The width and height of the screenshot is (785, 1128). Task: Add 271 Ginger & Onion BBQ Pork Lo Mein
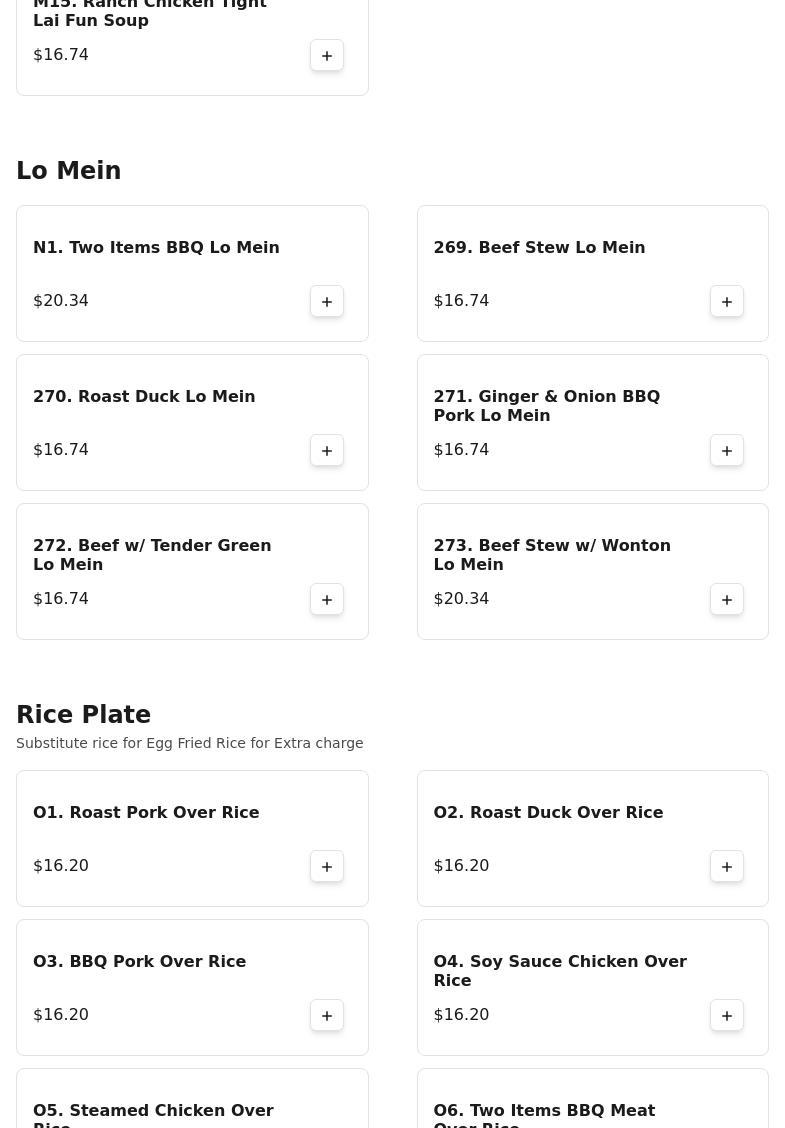pos(727,451)
